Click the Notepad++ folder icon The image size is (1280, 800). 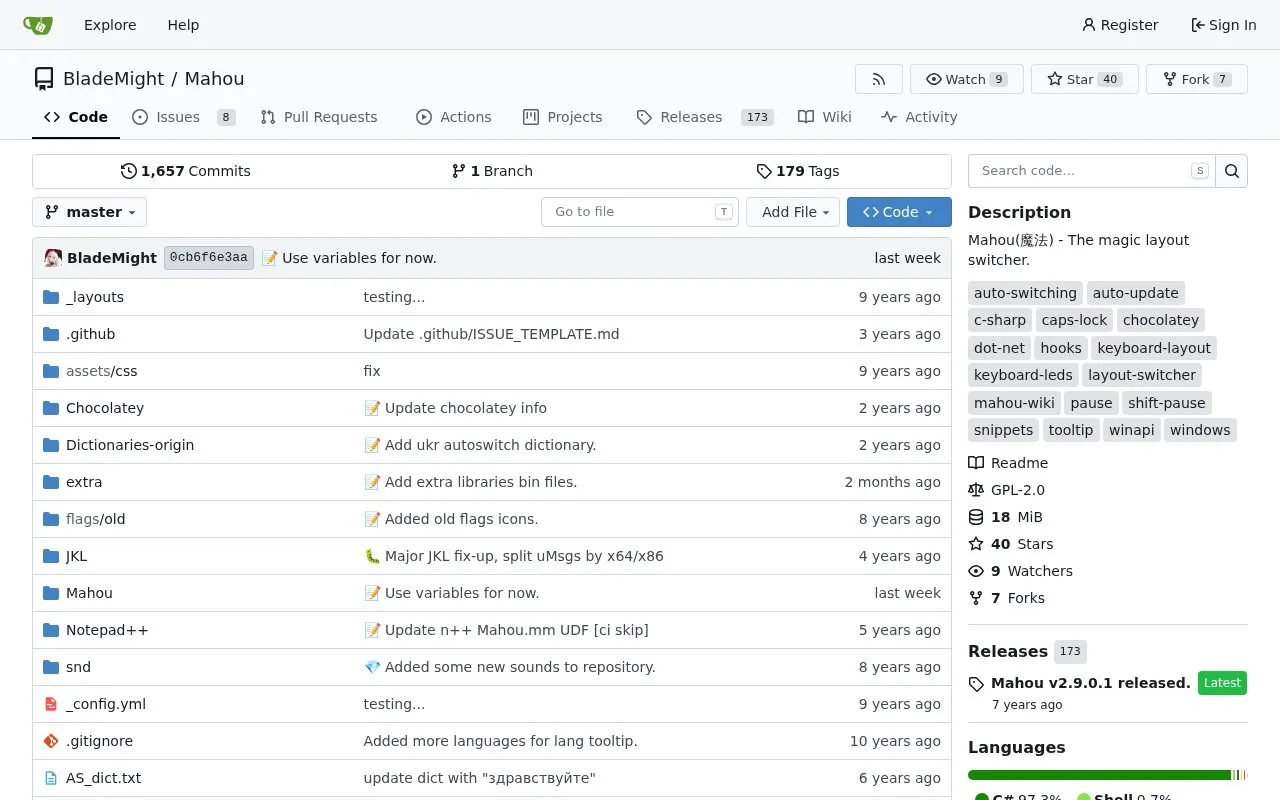point(51,630)
